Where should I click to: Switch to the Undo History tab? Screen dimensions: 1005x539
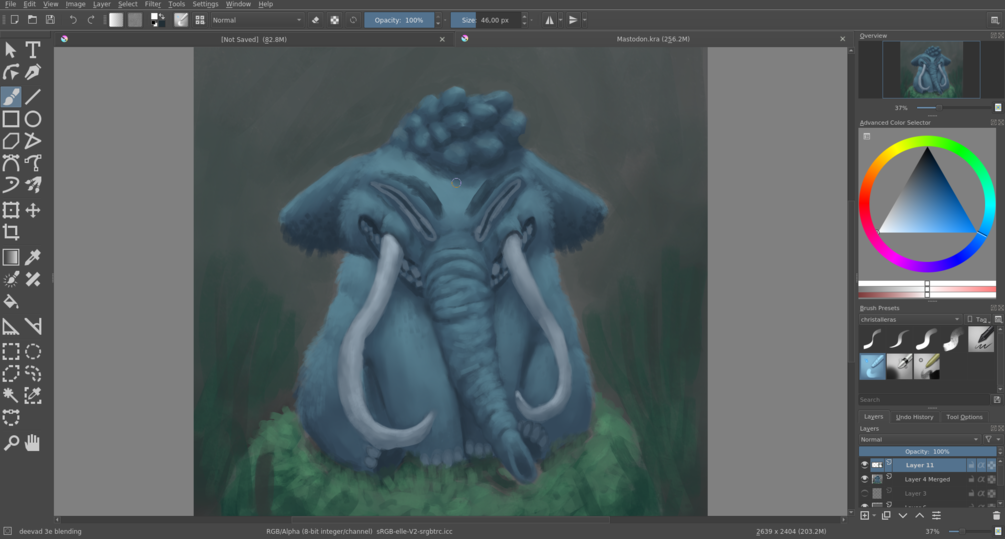pyautogui.click(x=914, y=417)
